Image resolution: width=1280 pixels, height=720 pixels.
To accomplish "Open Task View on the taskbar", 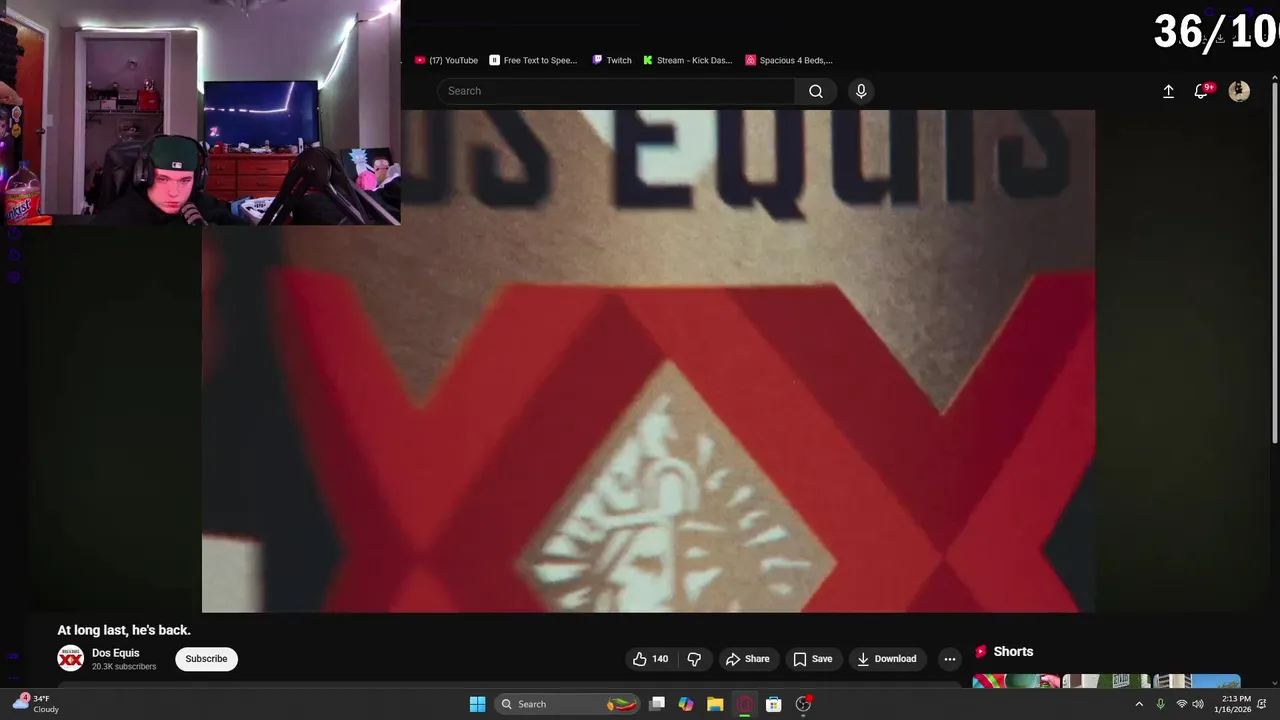I will 657,704.
